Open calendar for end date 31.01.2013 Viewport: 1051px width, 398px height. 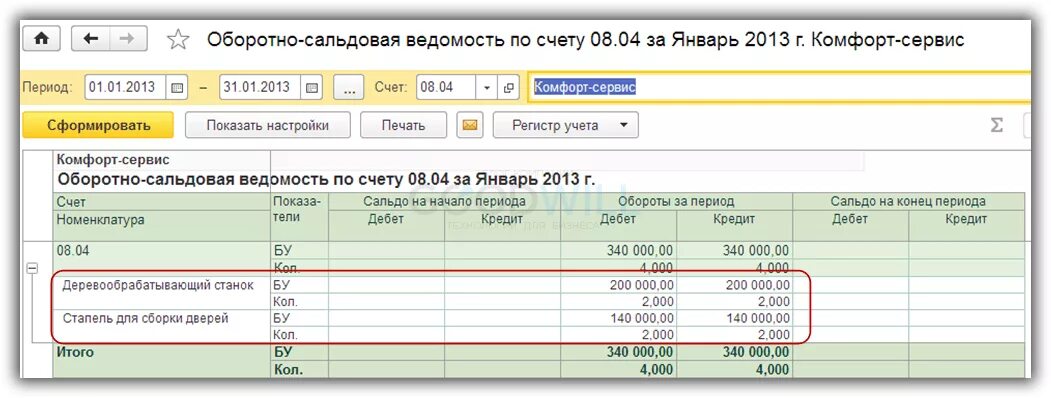coord(312,87)
